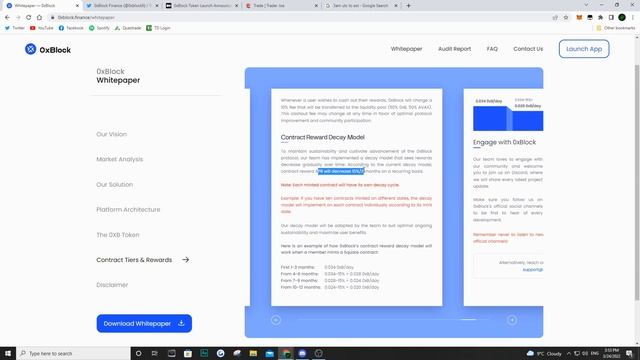Open the TD Login bookmark
This screenshot has width=640, height=360.
click(x=158, y=28)
